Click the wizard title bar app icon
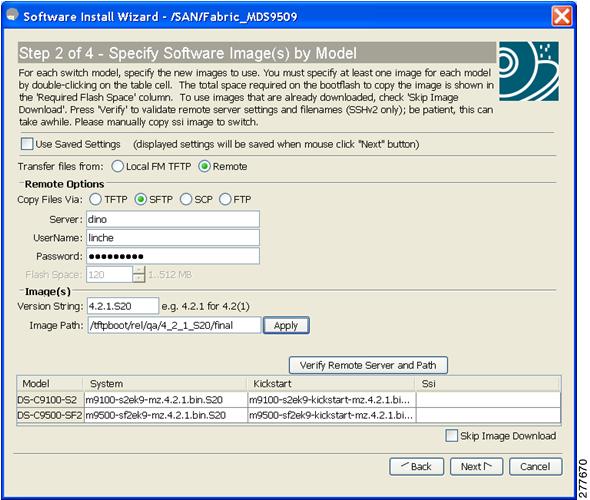This screenshot has width=590, height=500. pos(13,15)
